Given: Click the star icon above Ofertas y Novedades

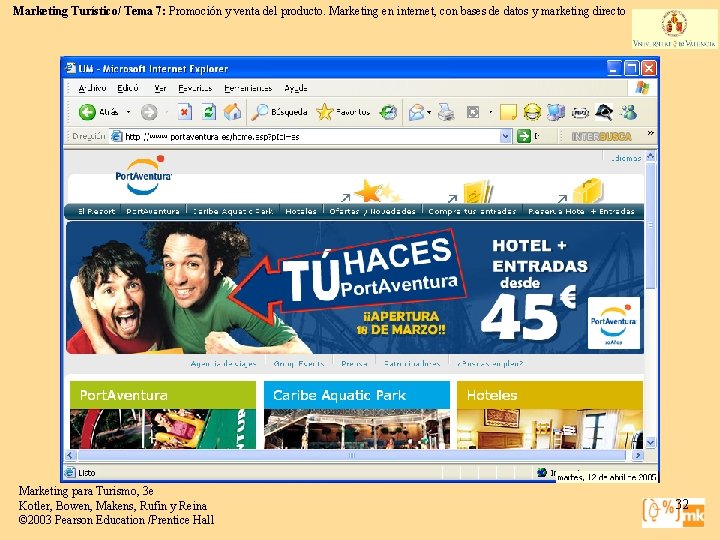Looking at the screenshot, I should pyautogui.click(x=371, y=190).
